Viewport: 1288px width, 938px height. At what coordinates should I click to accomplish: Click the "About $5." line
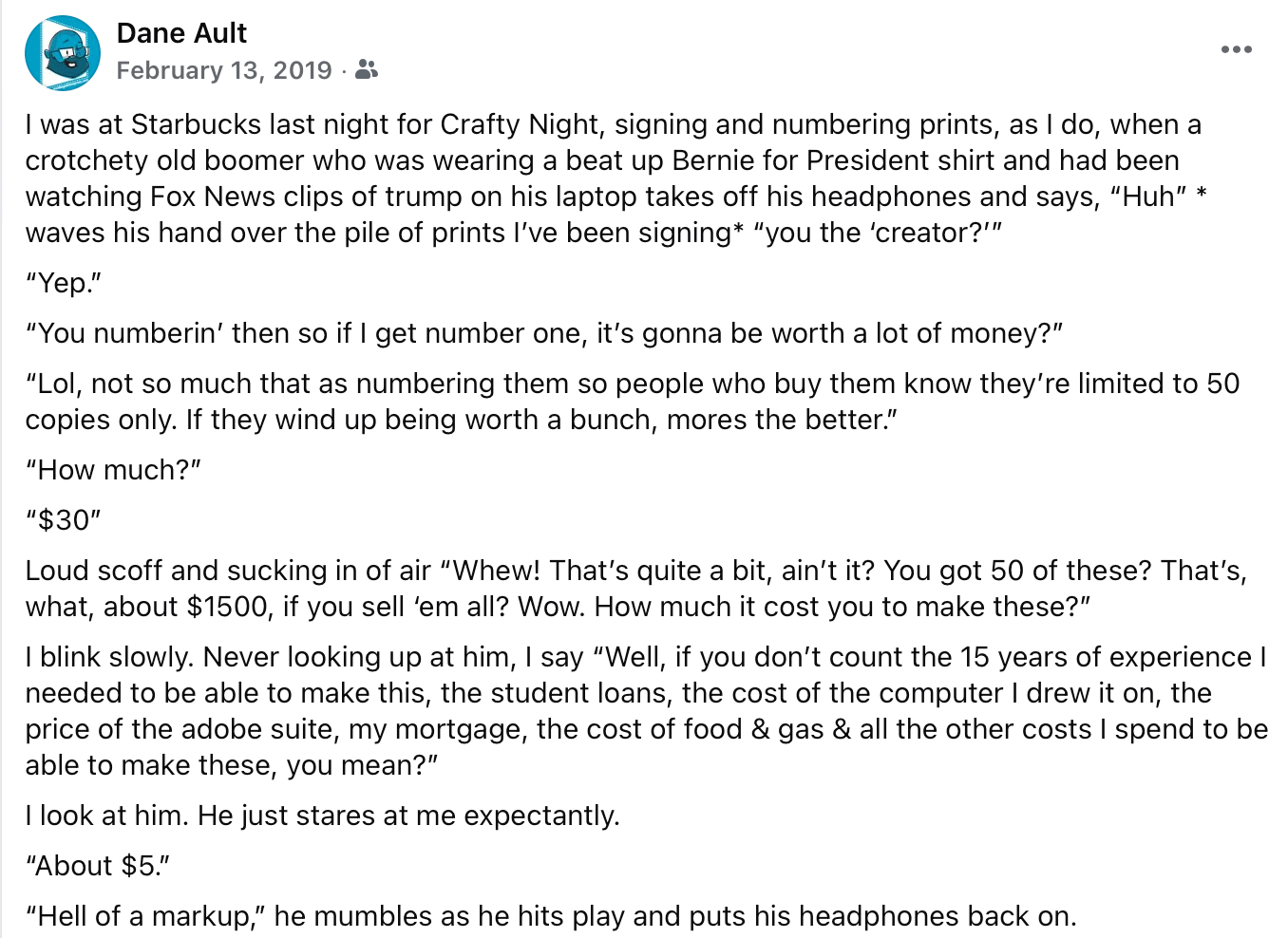click(x=98, y=866)
